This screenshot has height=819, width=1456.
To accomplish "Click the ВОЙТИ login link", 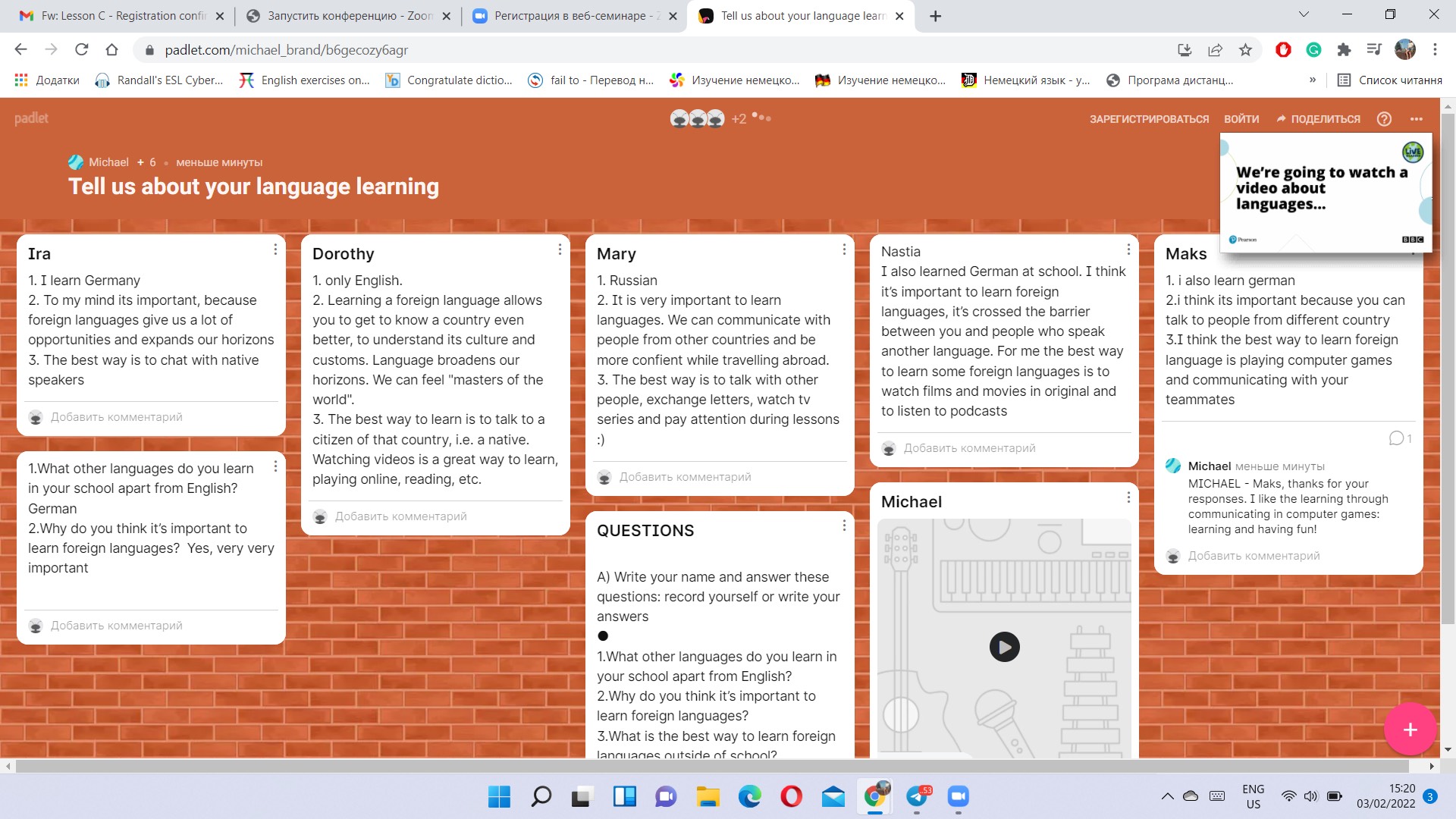I will click(x=1241, y=119).
